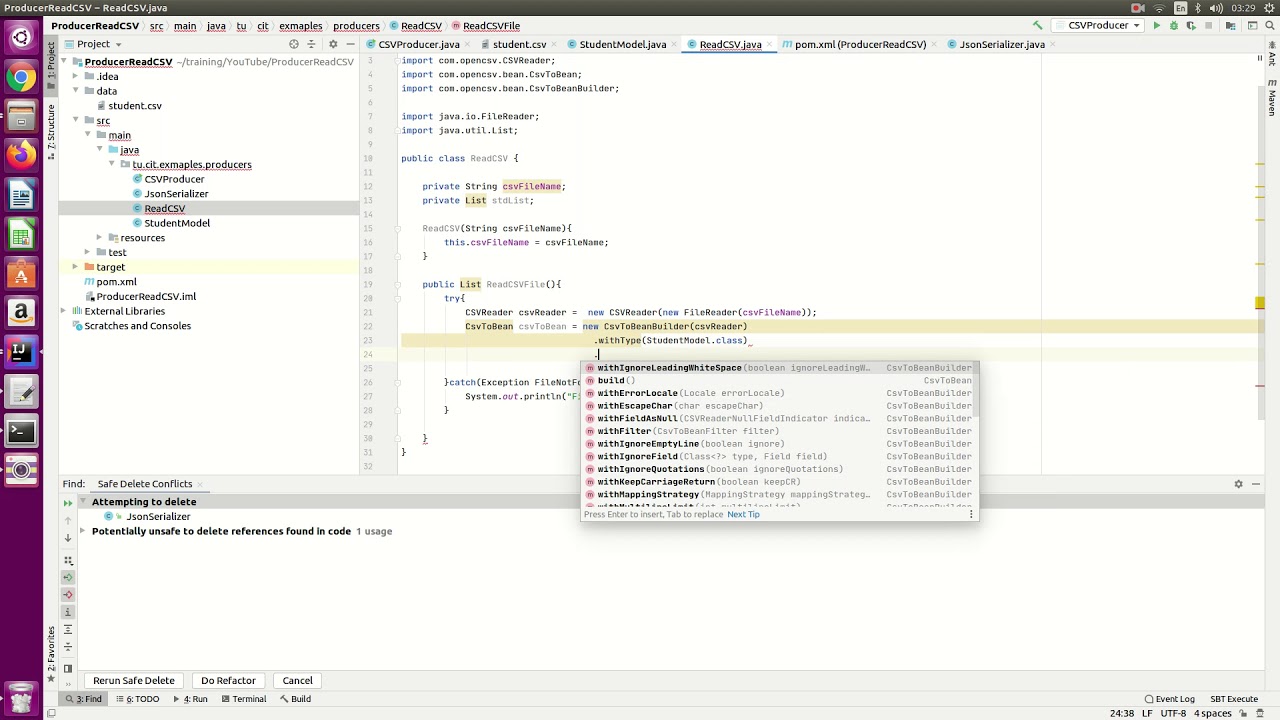
Task: Click the yellow warning marker in the gutter stripe
Action: (x=1259, y=304)
